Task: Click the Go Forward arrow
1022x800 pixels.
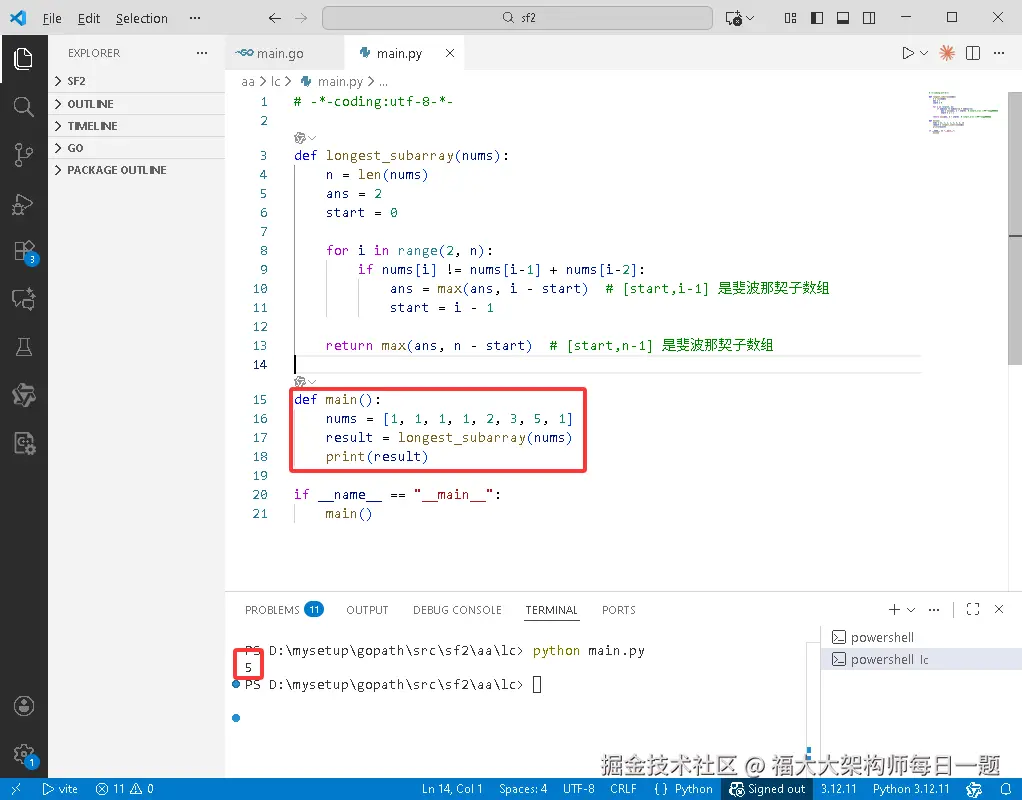Action: [301, 18]
